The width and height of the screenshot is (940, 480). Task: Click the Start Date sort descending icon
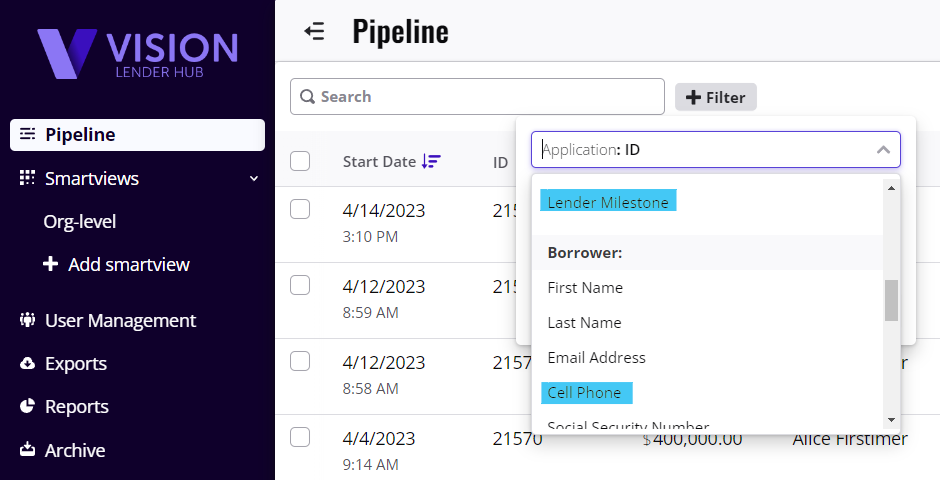[431, 161]
